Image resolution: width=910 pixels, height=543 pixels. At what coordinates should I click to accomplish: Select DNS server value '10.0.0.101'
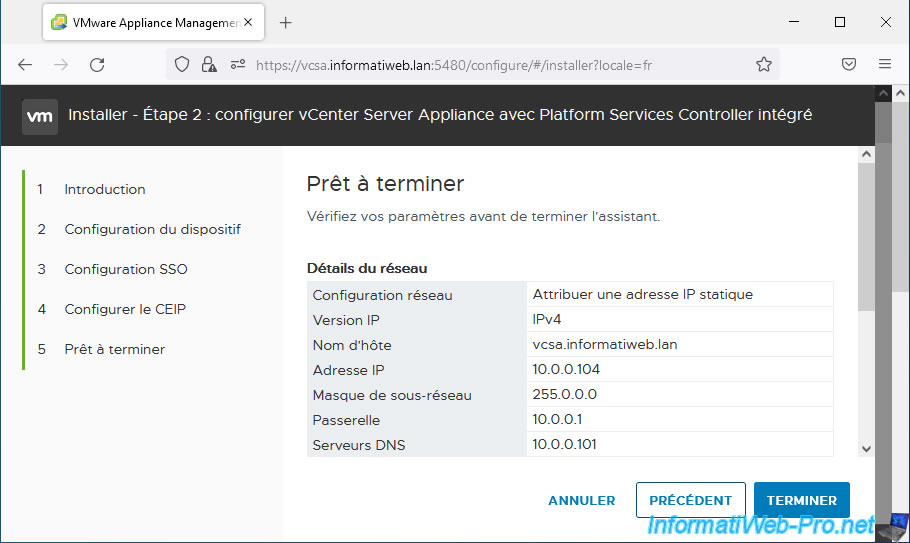[564, 444]
